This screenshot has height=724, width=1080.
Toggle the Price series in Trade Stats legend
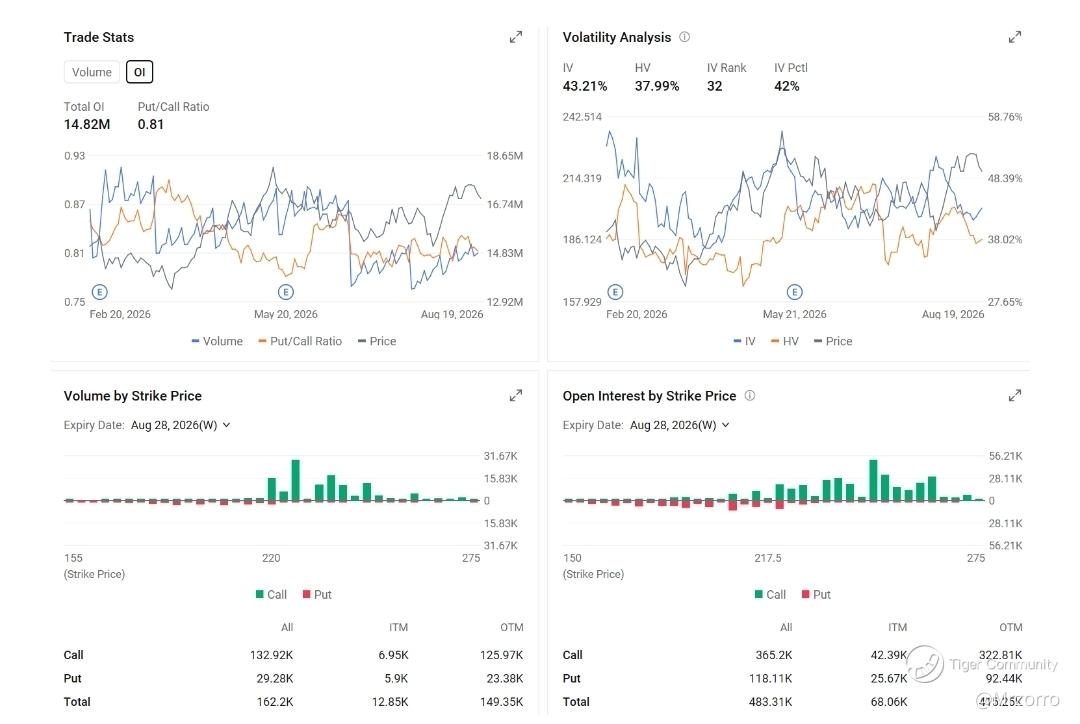[377, 341]
